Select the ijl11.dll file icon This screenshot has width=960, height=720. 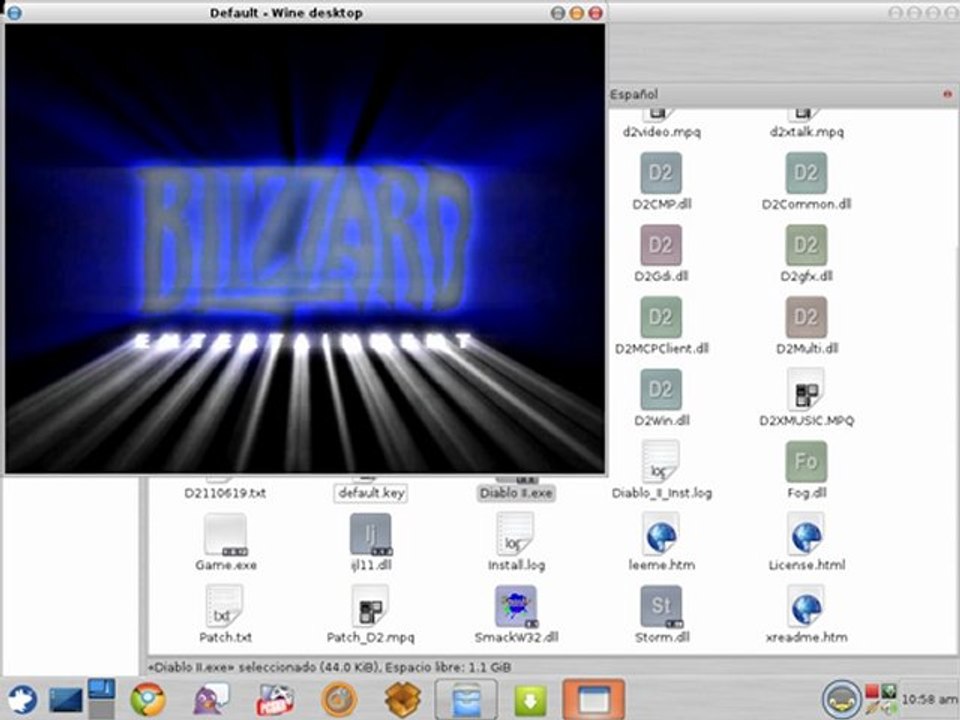click(370, 534)
